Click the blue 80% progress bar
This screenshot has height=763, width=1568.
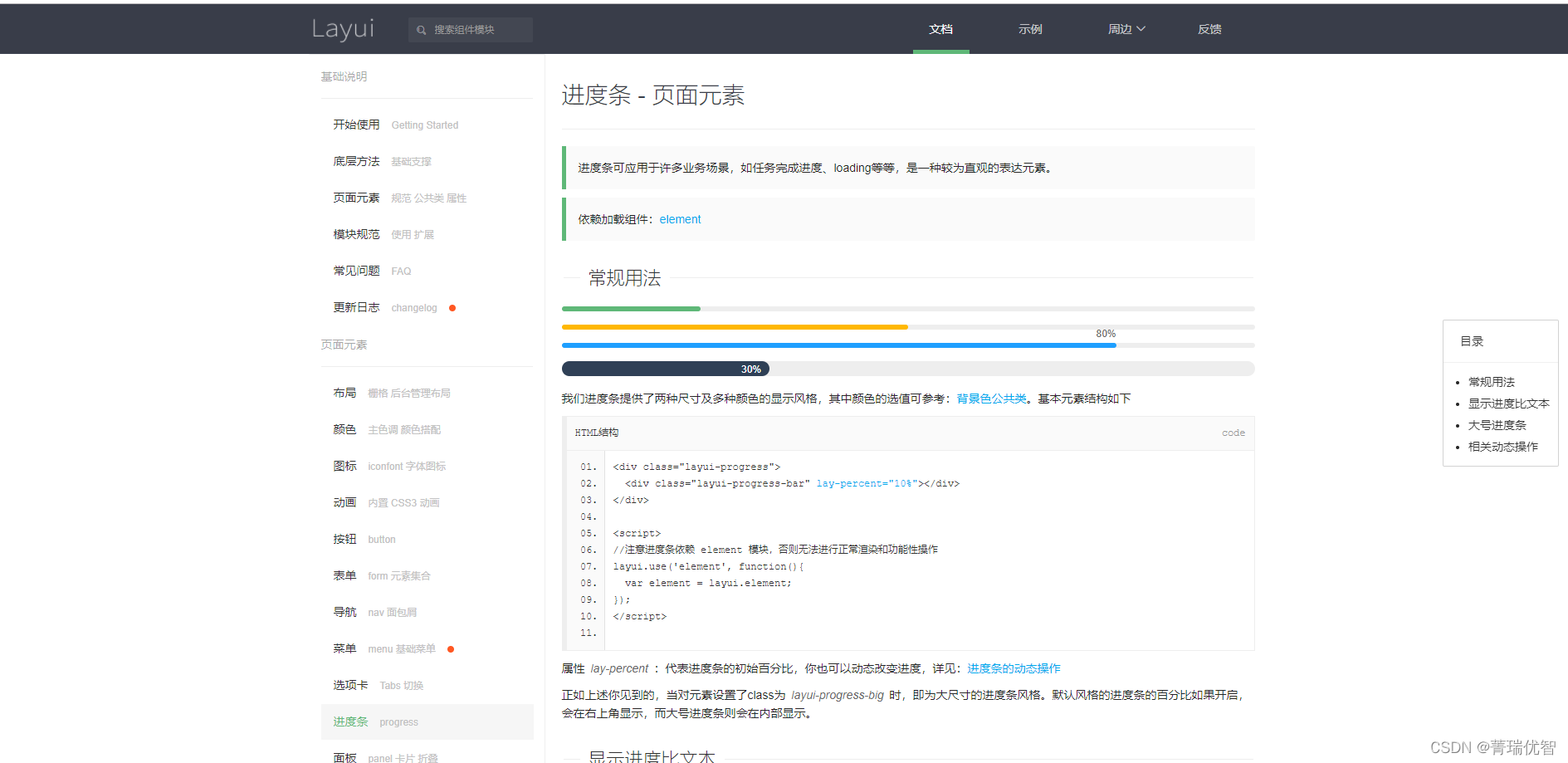pos(839,345)
